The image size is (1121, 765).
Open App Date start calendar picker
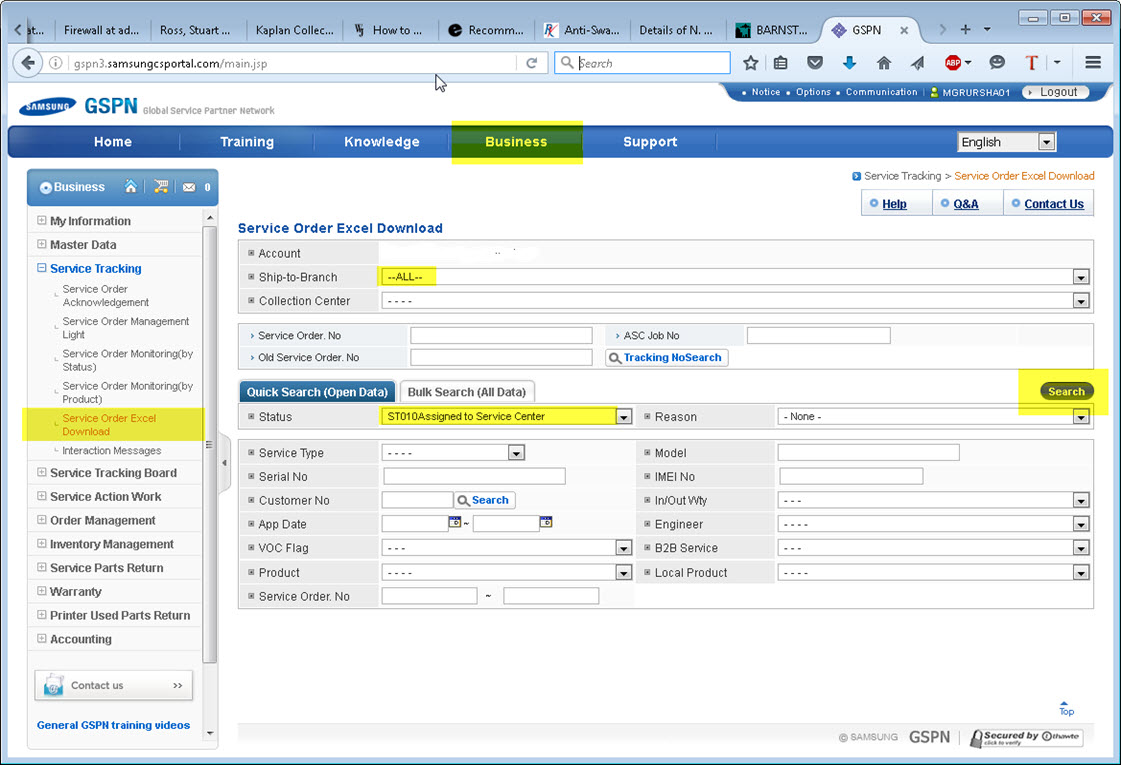pyautogui.click(x=456, y=523)
